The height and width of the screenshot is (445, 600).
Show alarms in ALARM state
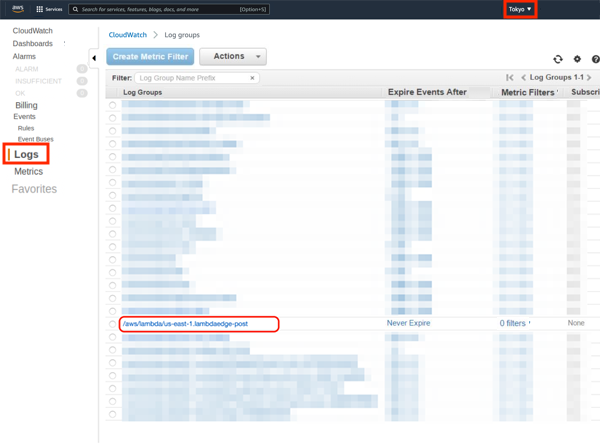click(27, 69)
